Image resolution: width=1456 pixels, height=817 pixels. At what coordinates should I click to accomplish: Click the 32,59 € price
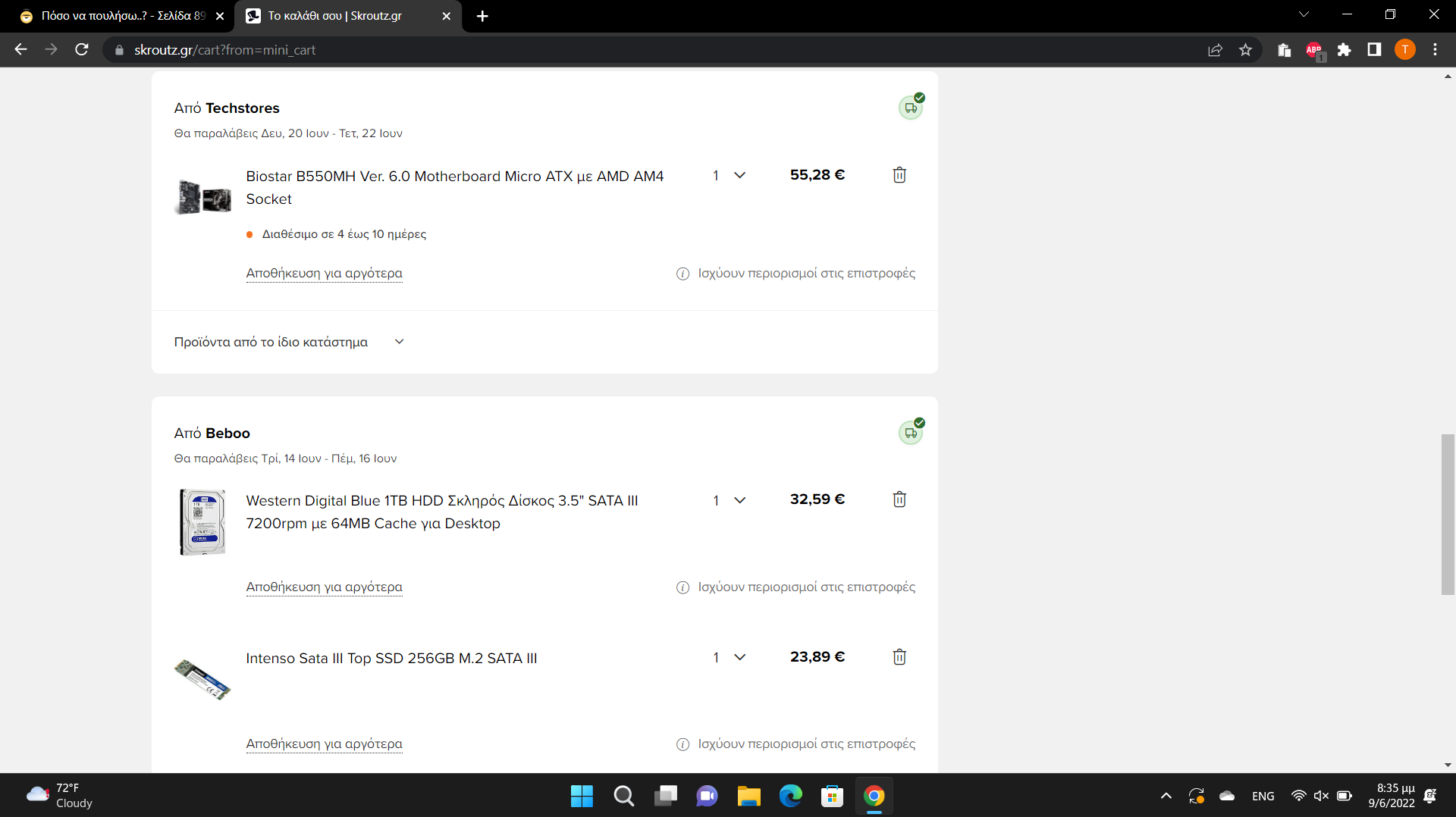[817, 499]
